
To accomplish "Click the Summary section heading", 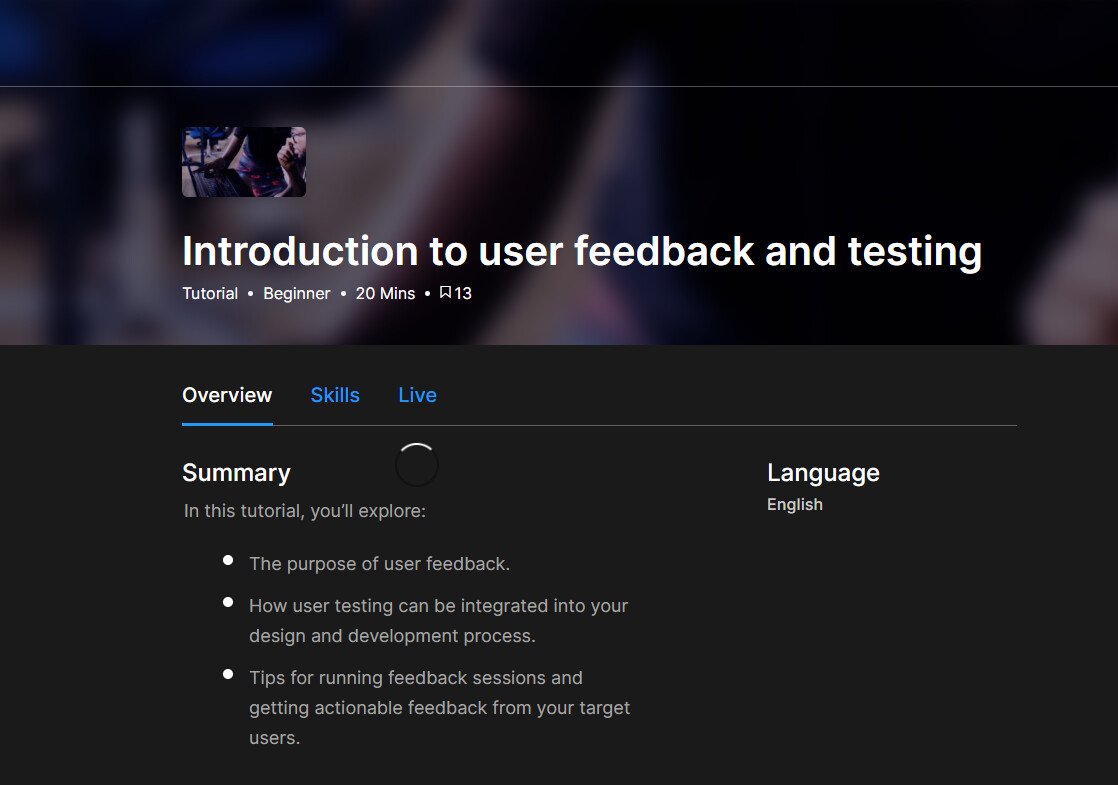I will click(x=236, y=473).
